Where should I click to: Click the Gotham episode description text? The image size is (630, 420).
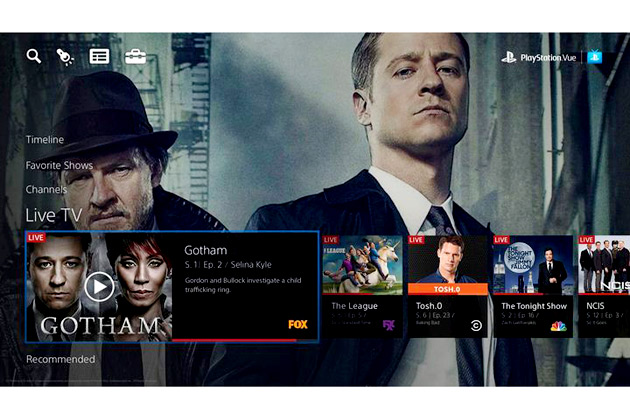click(243, 285)
